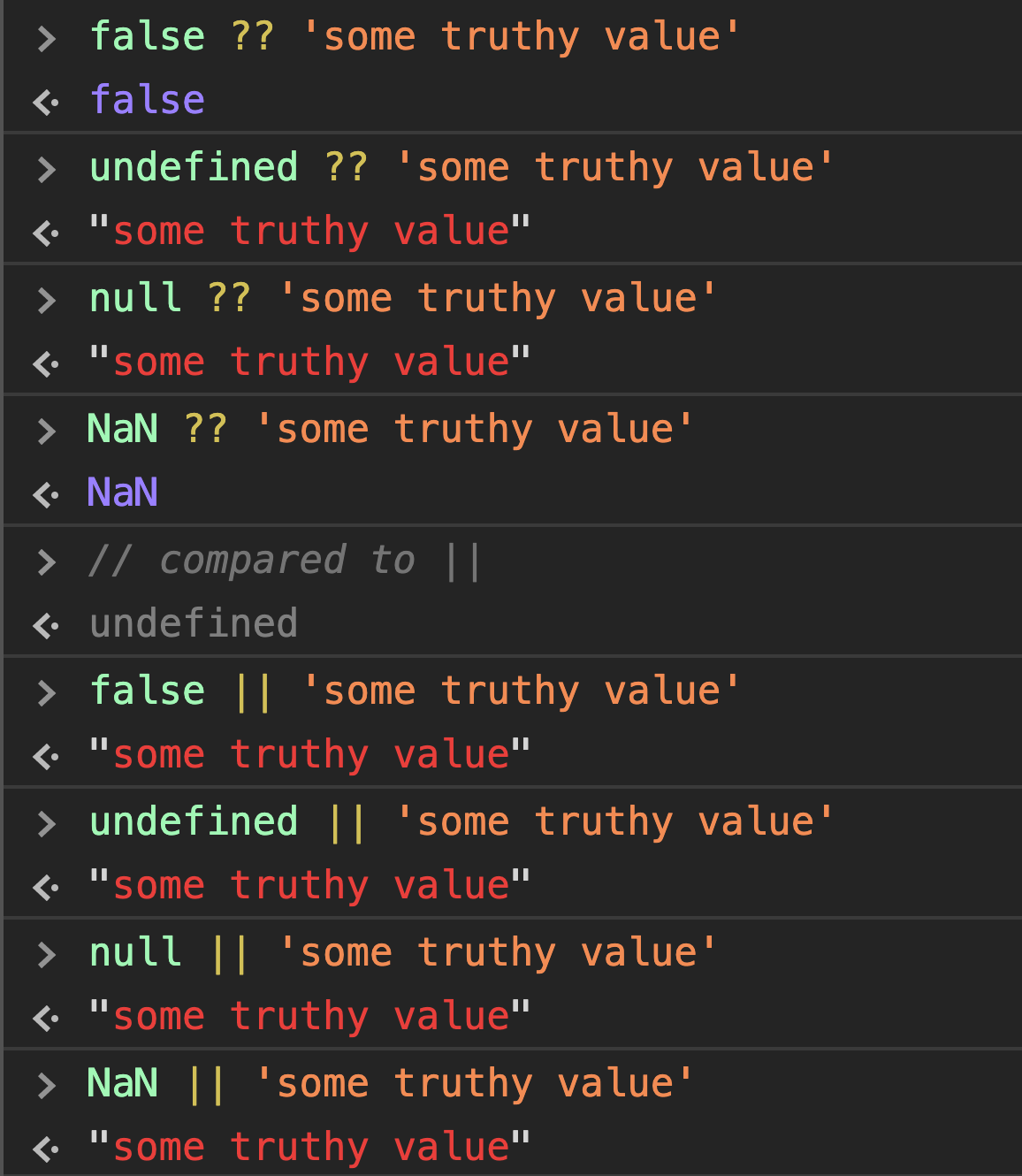Click the "null ?? 'some truthy value'" input line
Screen dimensions: 1022x1176
(x=403, y=299)
